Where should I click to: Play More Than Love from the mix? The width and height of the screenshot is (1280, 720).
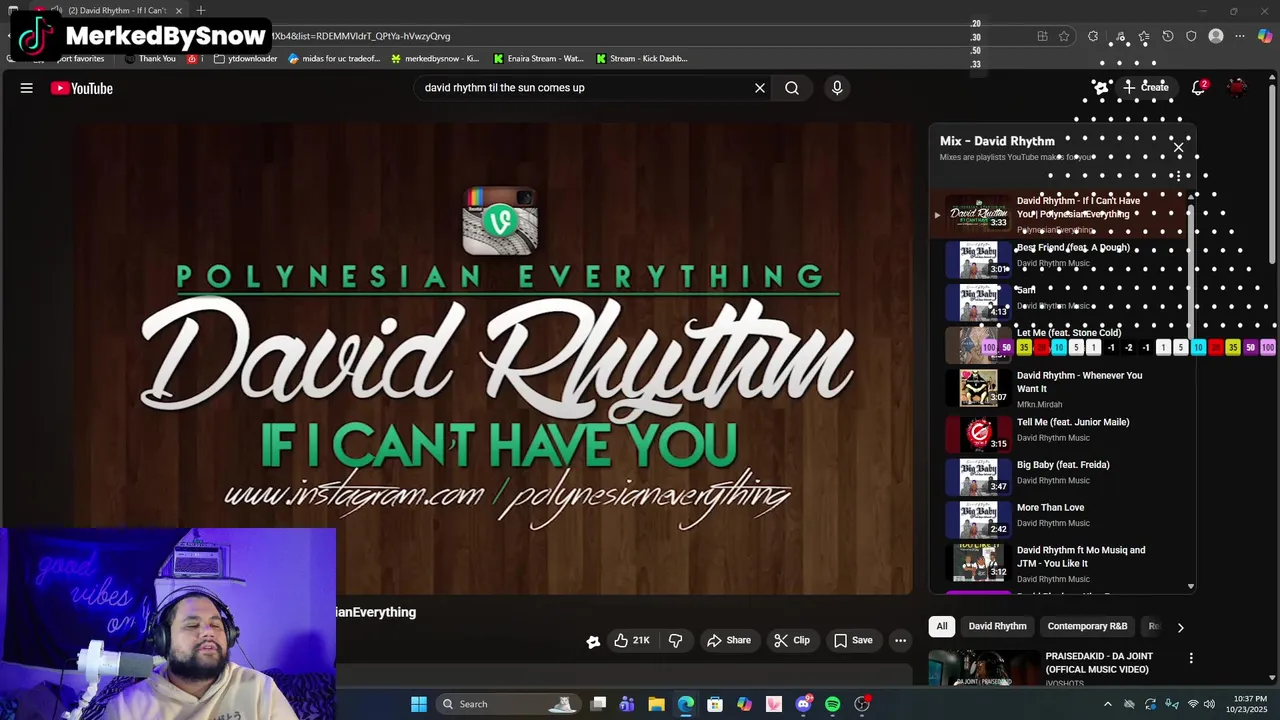[1050, 508]
